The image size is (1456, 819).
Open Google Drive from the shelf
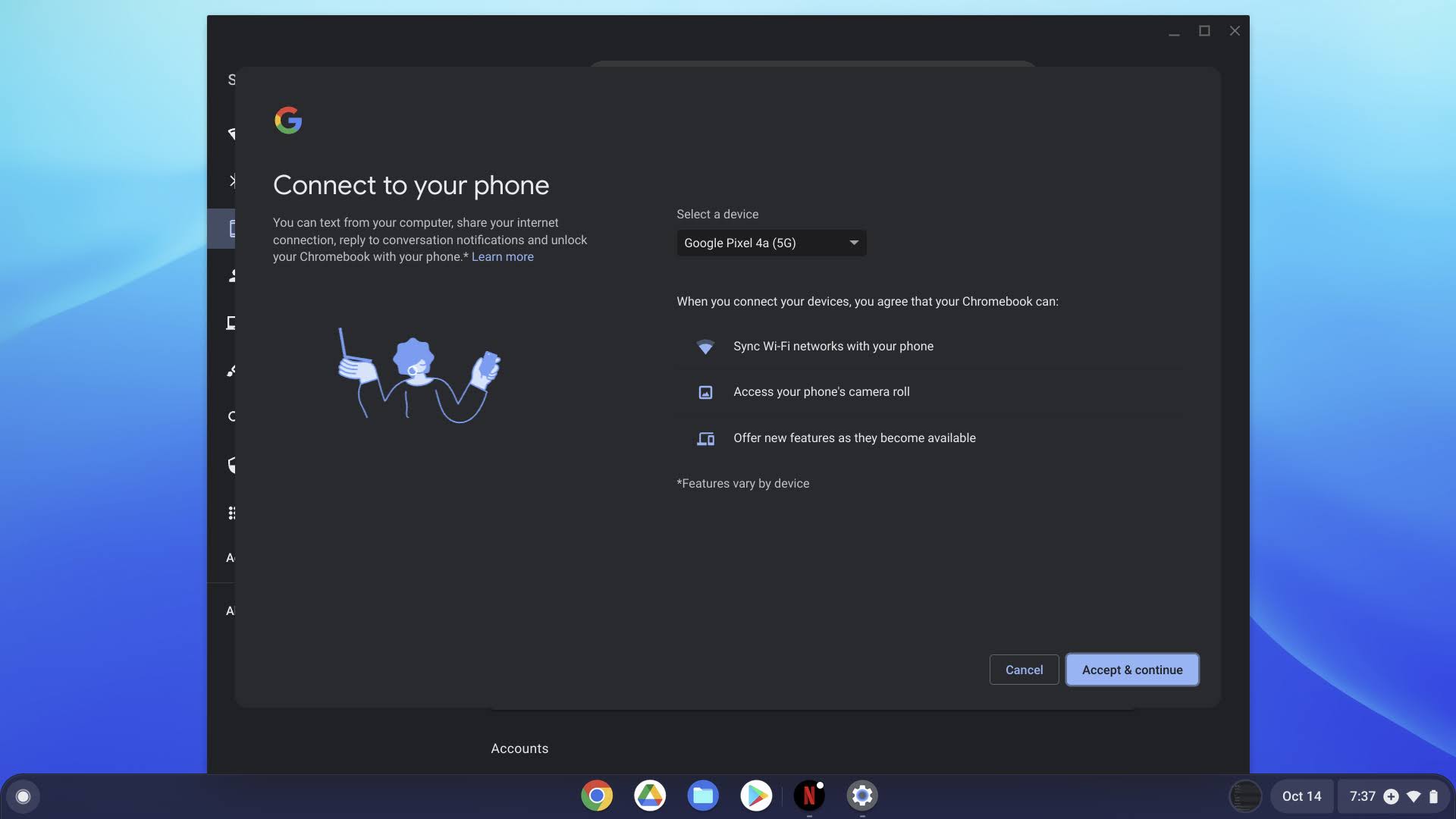point(650,795)
